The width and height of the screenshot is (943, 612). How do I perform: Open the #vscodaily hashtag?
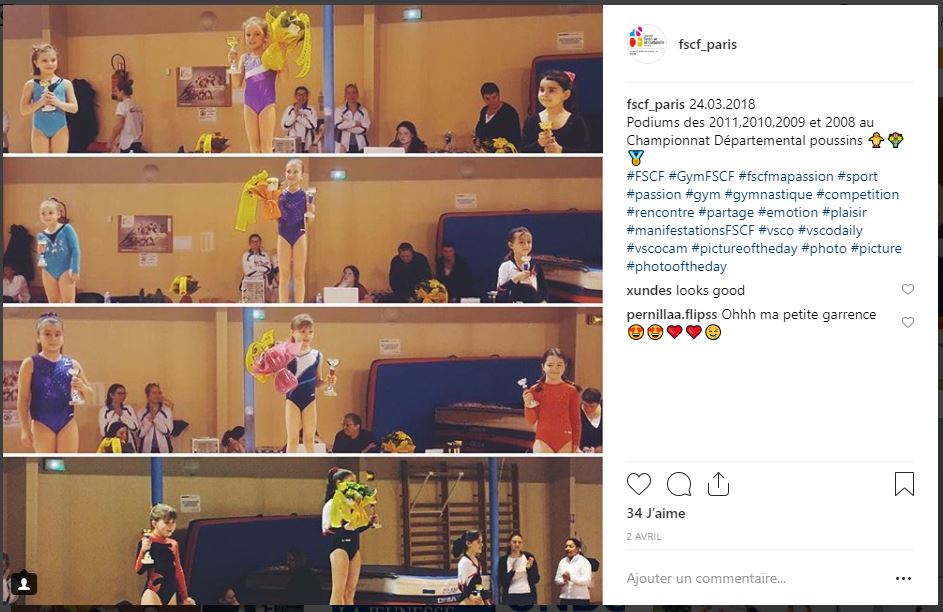click(x=830, y=230)
